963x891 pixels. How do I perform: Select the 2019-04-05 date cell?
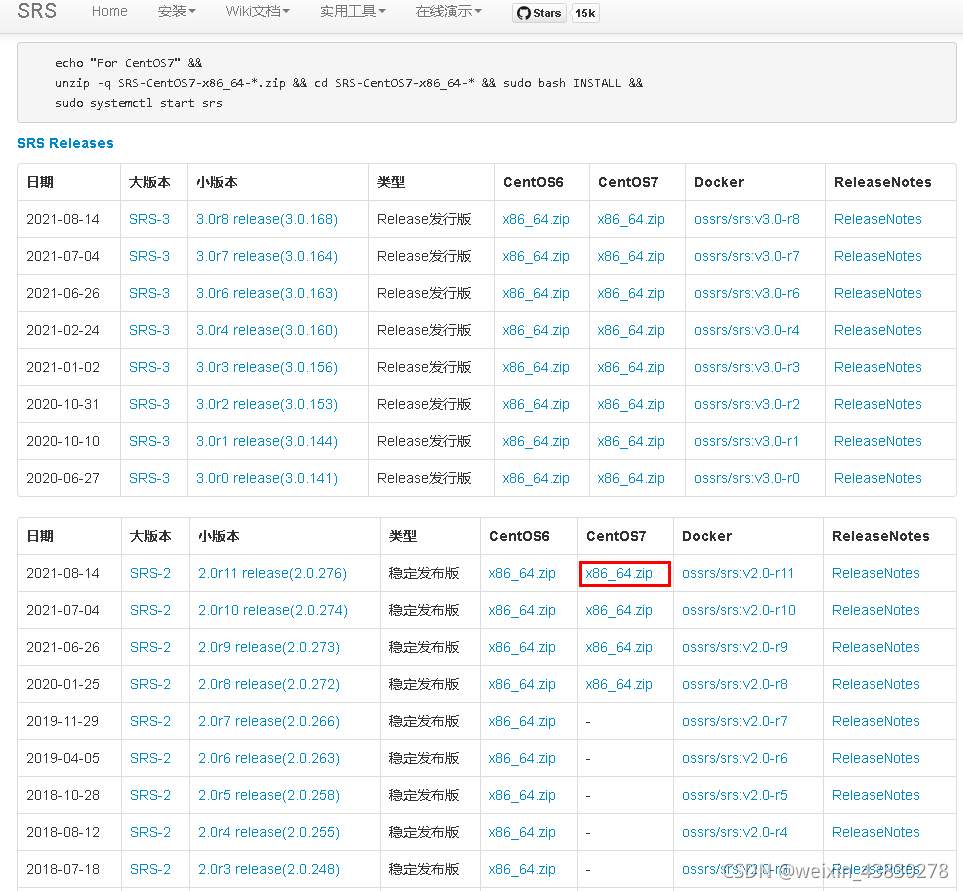(x=63, y=758)
